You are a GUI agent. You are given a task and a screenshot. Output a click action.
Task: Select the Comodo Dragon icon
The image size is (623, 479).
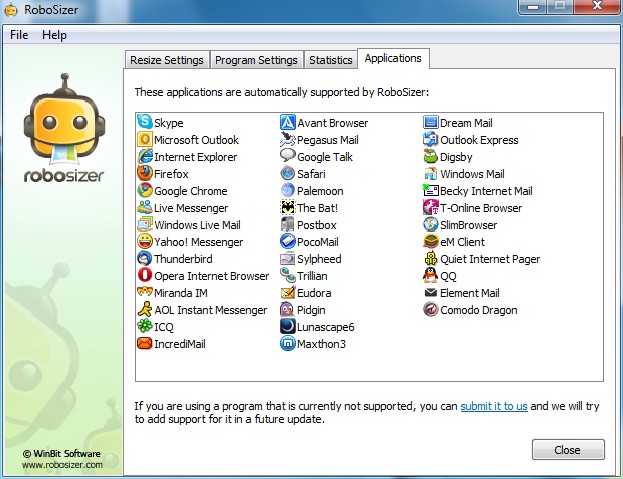pyautogui.click(x=431, y=309)
